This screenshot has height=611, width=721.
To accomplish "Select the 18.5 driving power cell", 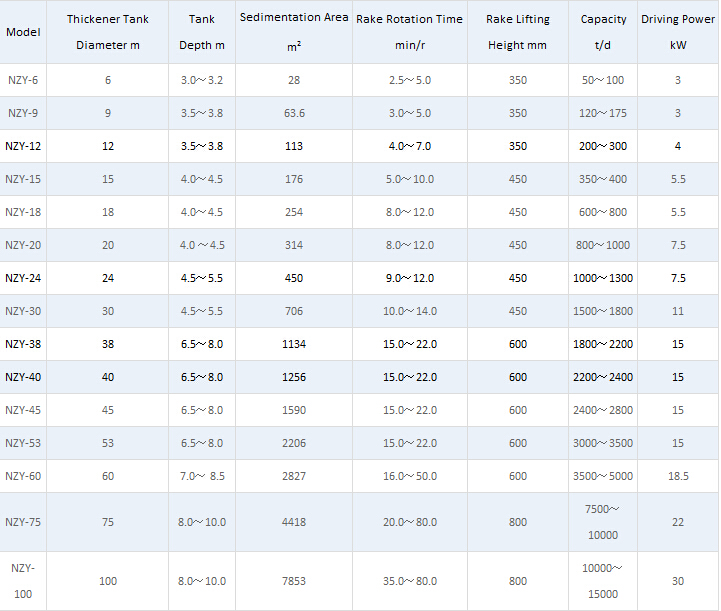I will click(x=677, y=476).
